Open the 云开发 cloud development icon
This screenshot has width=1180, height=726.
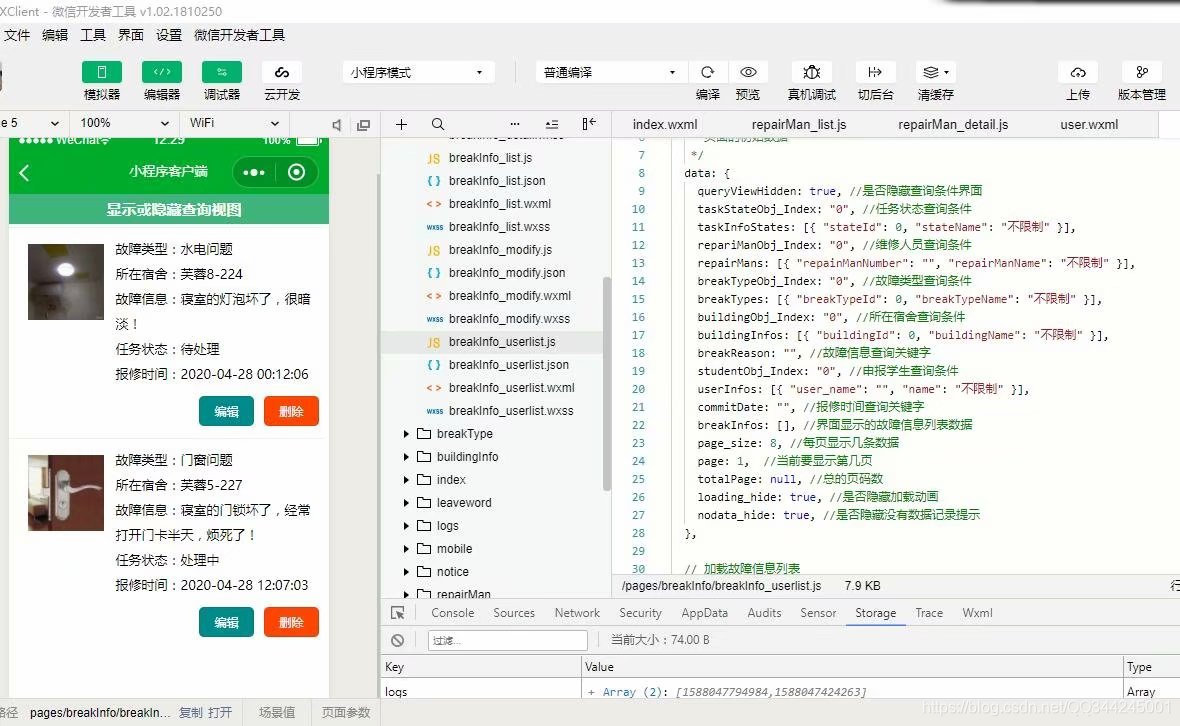point(282,72)
